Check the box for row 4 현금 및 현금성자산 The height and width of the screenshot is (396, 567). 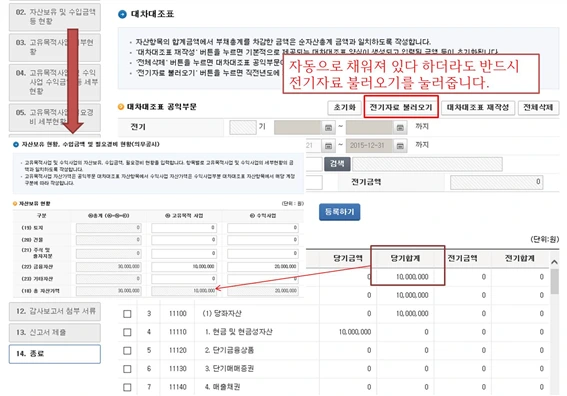pyautogui.click(x=127, y=332)
